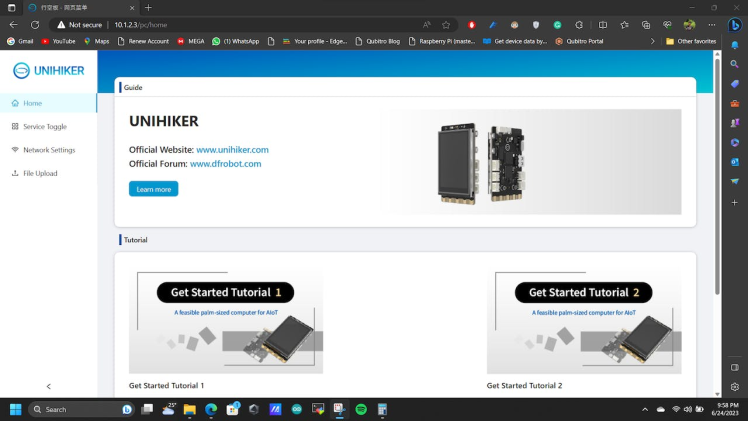Click the Learn more button

click(154, 189)
